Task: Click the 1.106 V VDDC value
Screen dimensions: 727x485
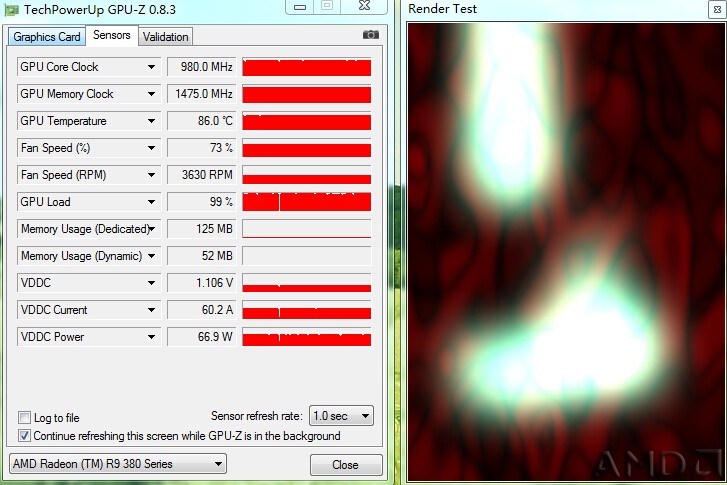Action: pyautogui.click(x=201, y=283)
